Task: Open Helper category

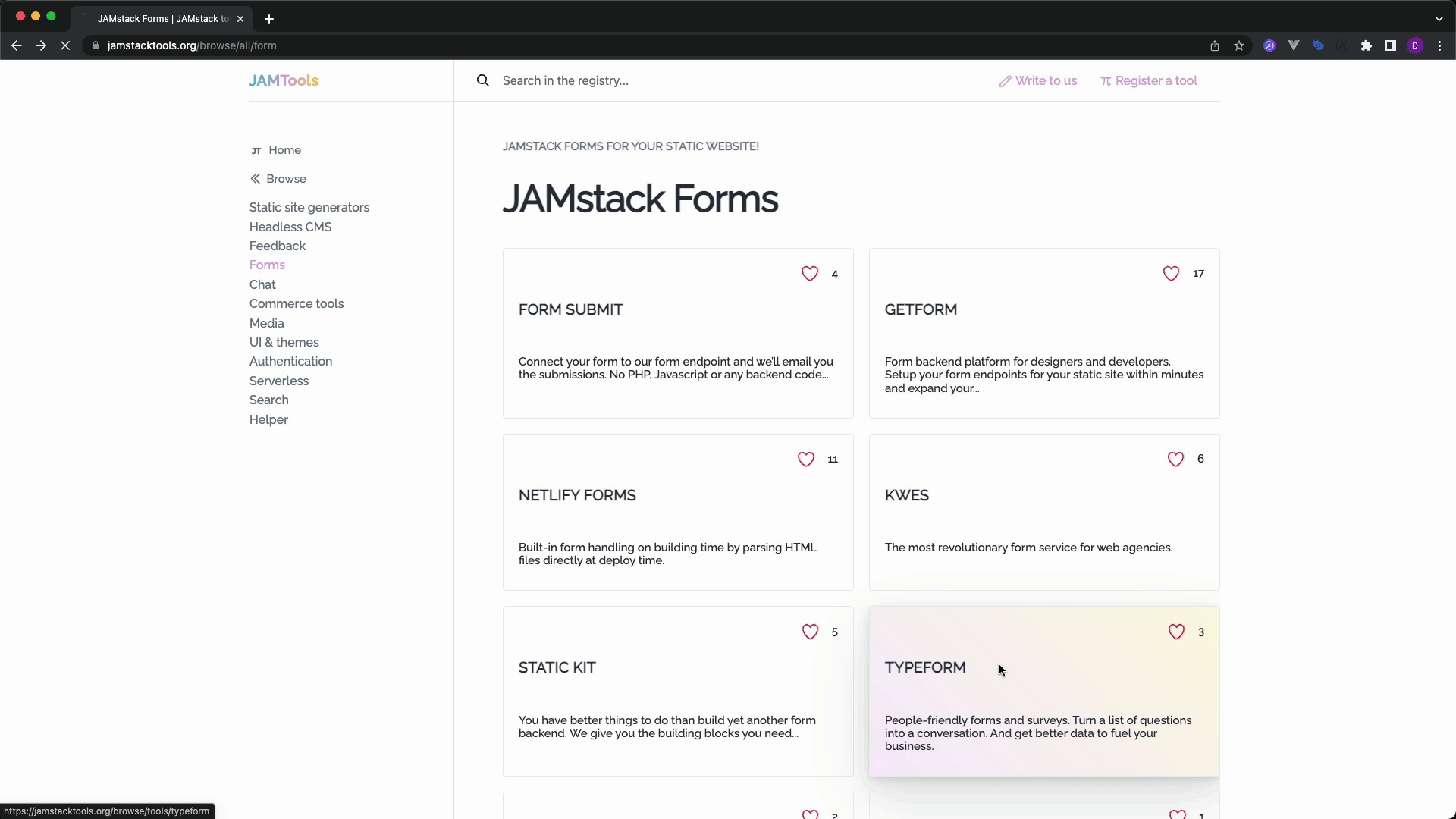Action: click(x=268, y=419)
